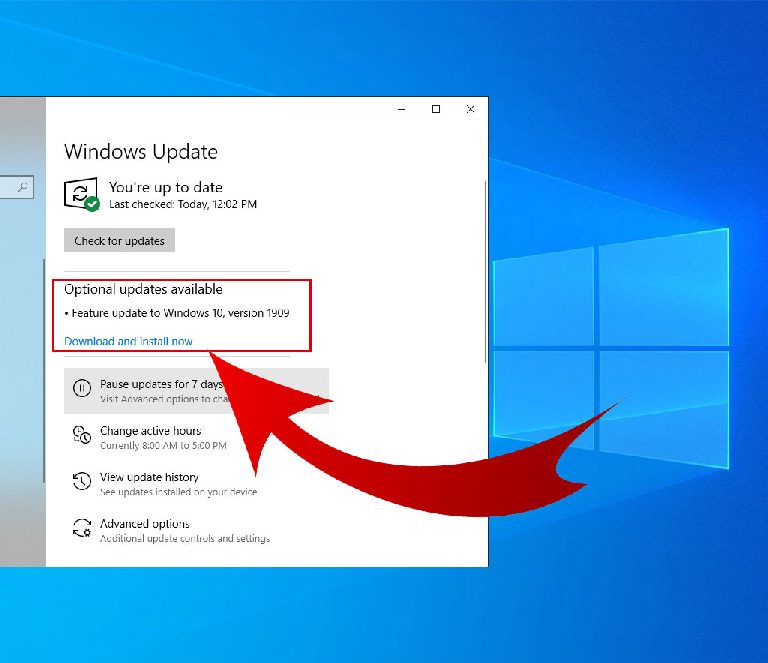The image size is (768, 663).
Task: Click the update status sync icon
Action: coord(81,194)
